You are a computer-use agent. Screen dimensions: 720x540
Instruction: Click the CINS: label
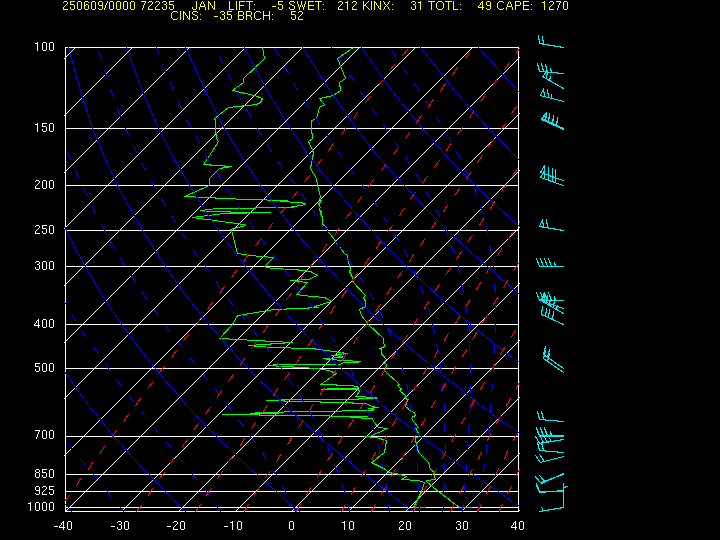186,16
